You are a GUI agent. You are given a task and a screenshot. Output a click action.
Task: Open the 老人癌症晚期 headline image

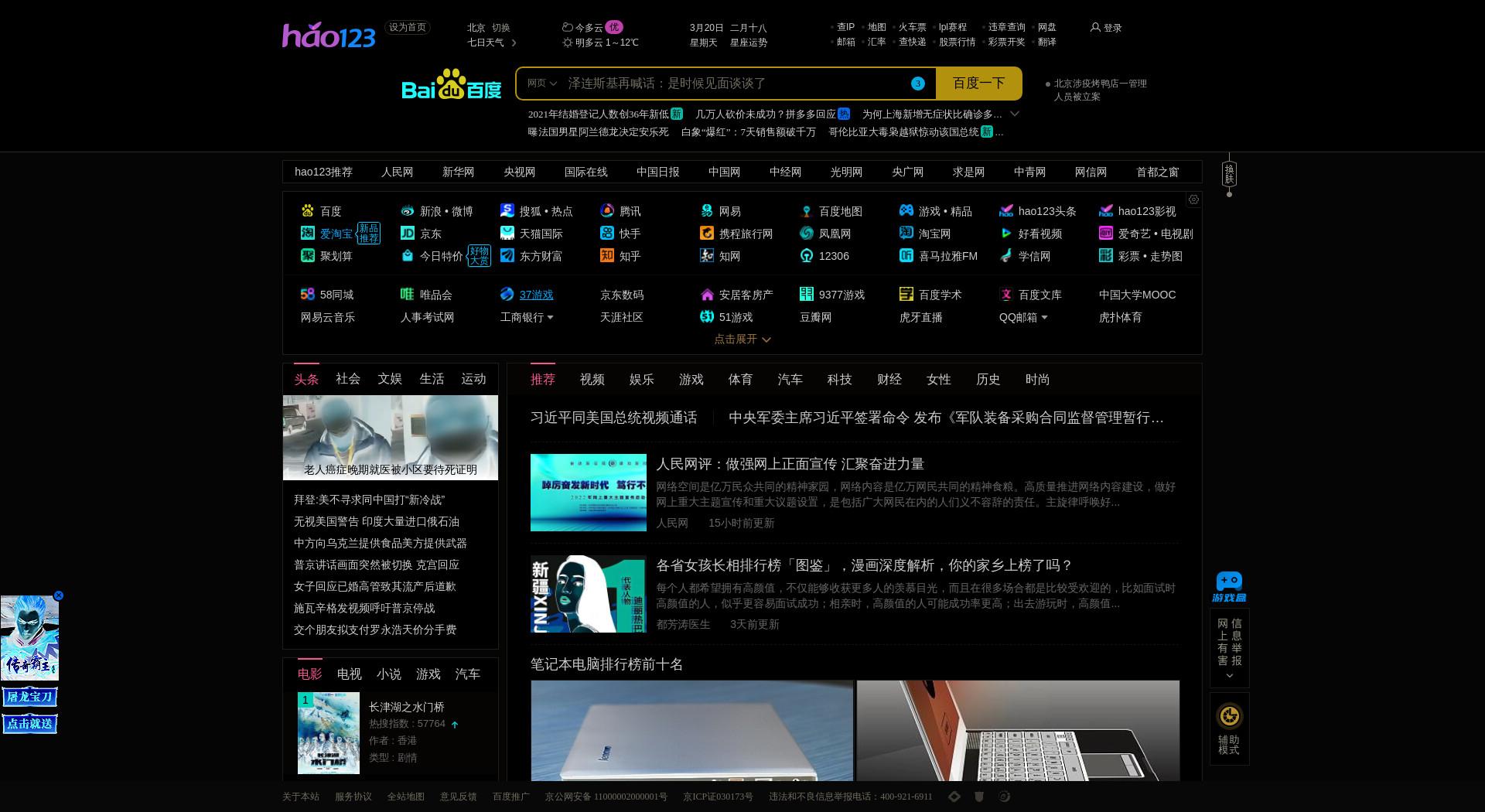391,438
